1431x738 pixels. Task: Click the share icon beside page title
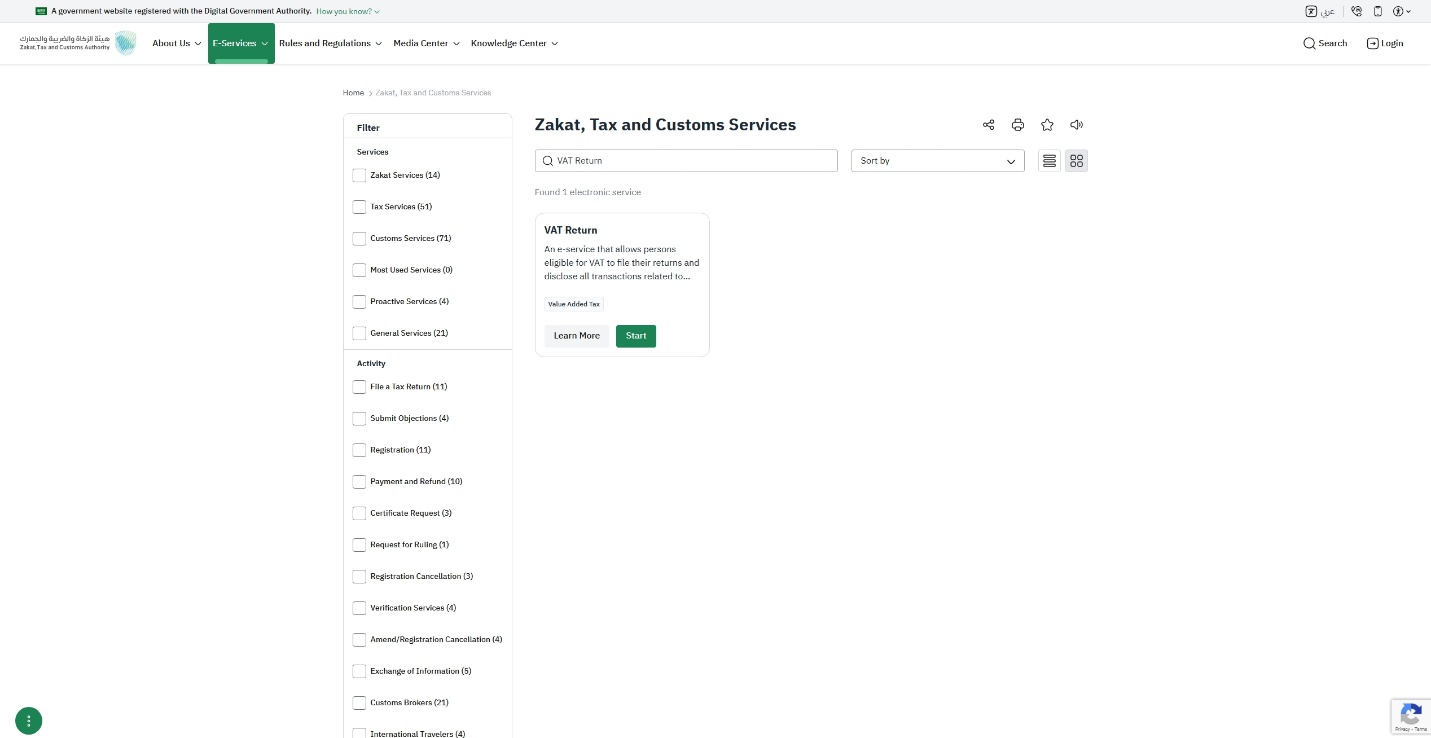[988, 125]
